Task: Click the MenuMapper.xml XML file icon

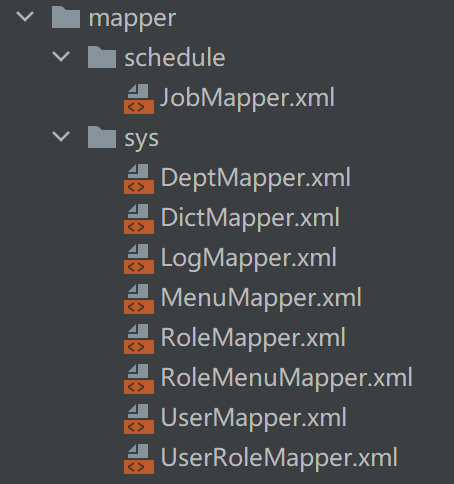Action: pos(139,299)
